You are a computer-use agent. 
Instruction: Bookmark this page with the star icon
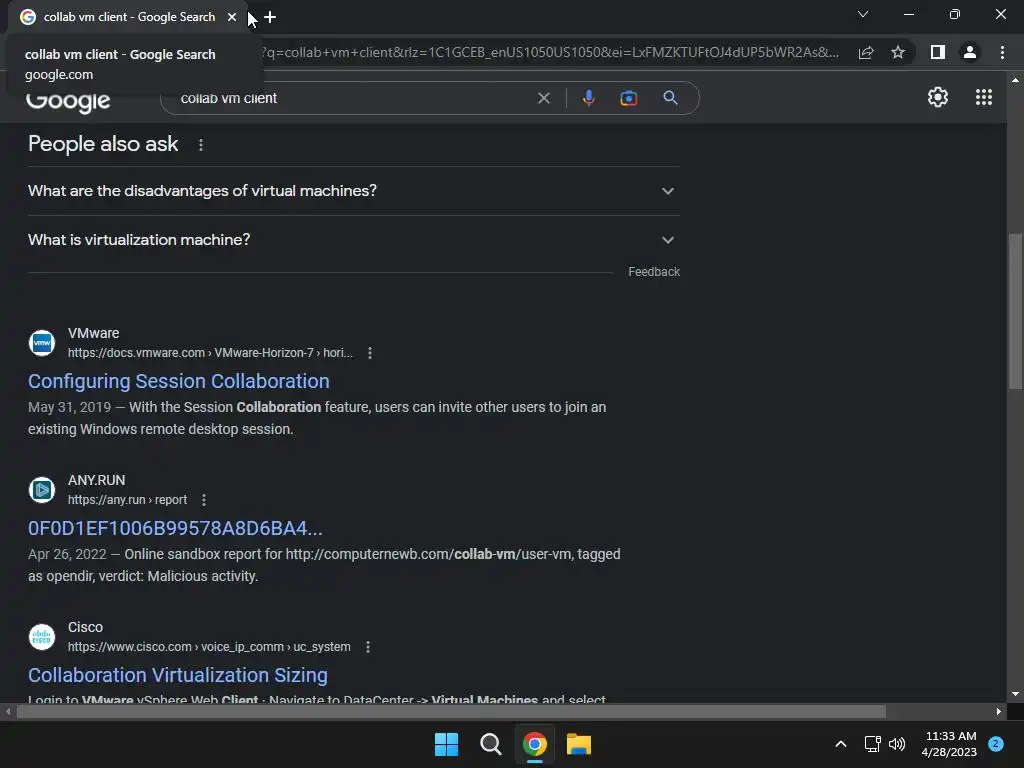898,52
